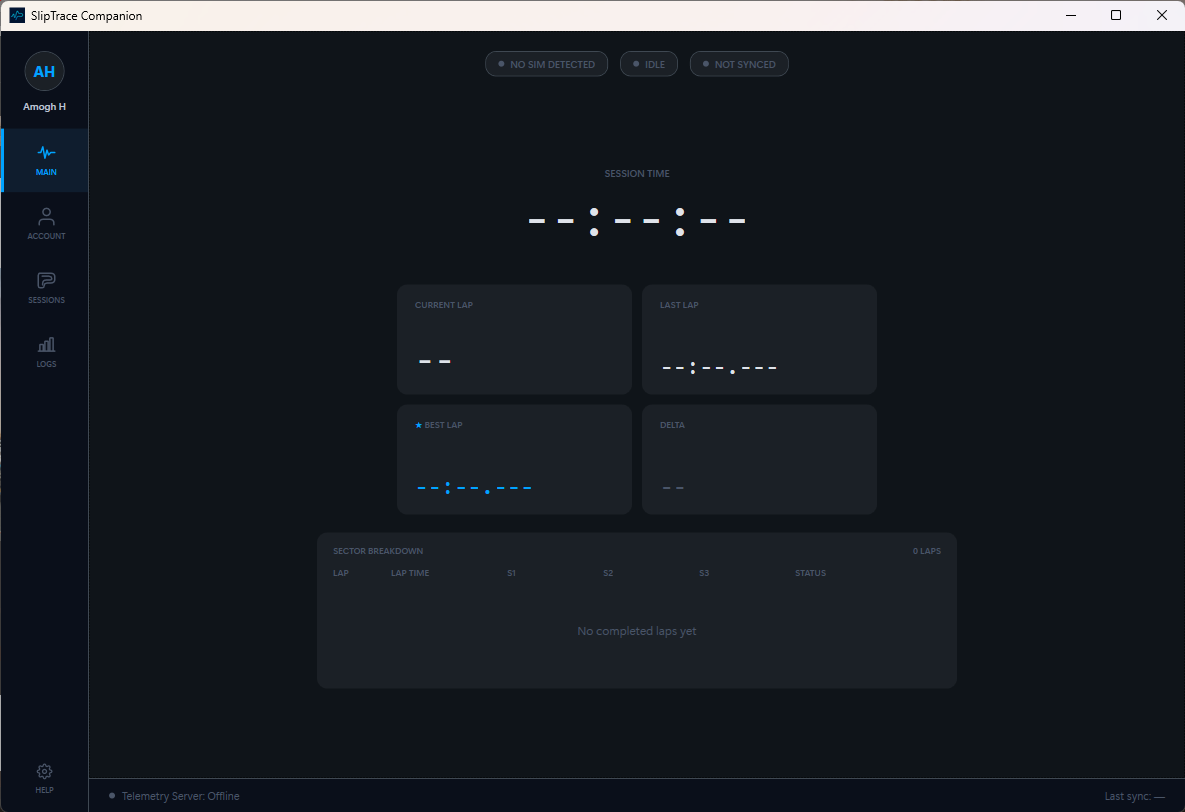
Task: Click the LAP TIME column header
Action: coord(410,573)
